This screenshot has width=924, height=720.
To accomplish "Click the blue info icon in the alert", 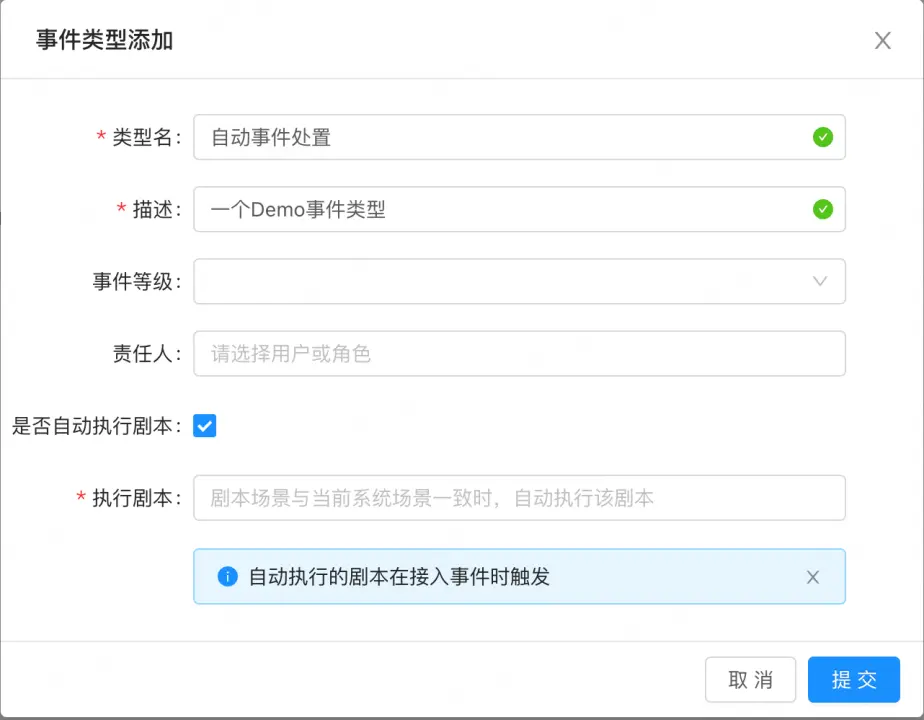I will coord(227,576).
